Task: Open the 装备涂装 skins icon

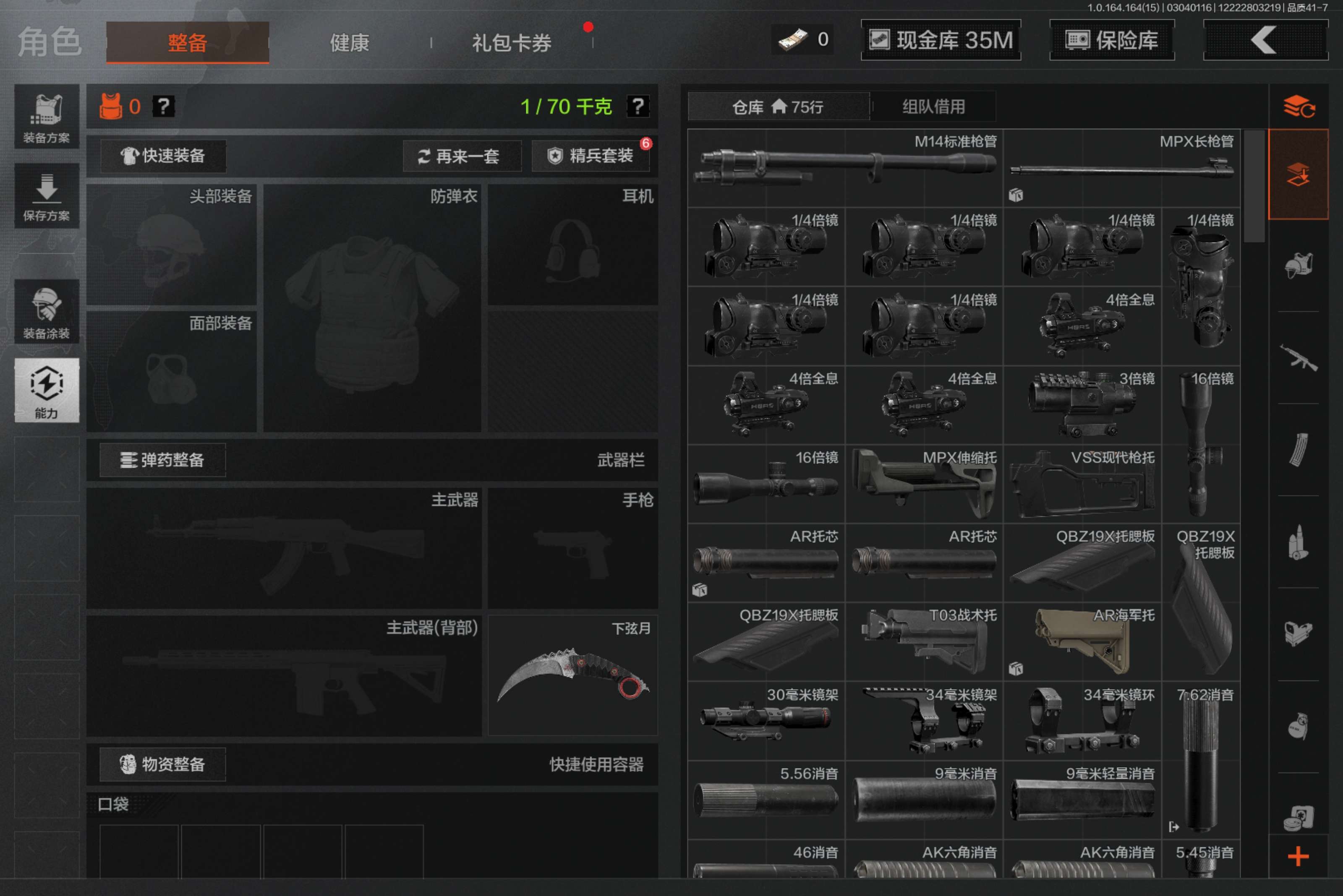Action: click(x=46, y=312)
